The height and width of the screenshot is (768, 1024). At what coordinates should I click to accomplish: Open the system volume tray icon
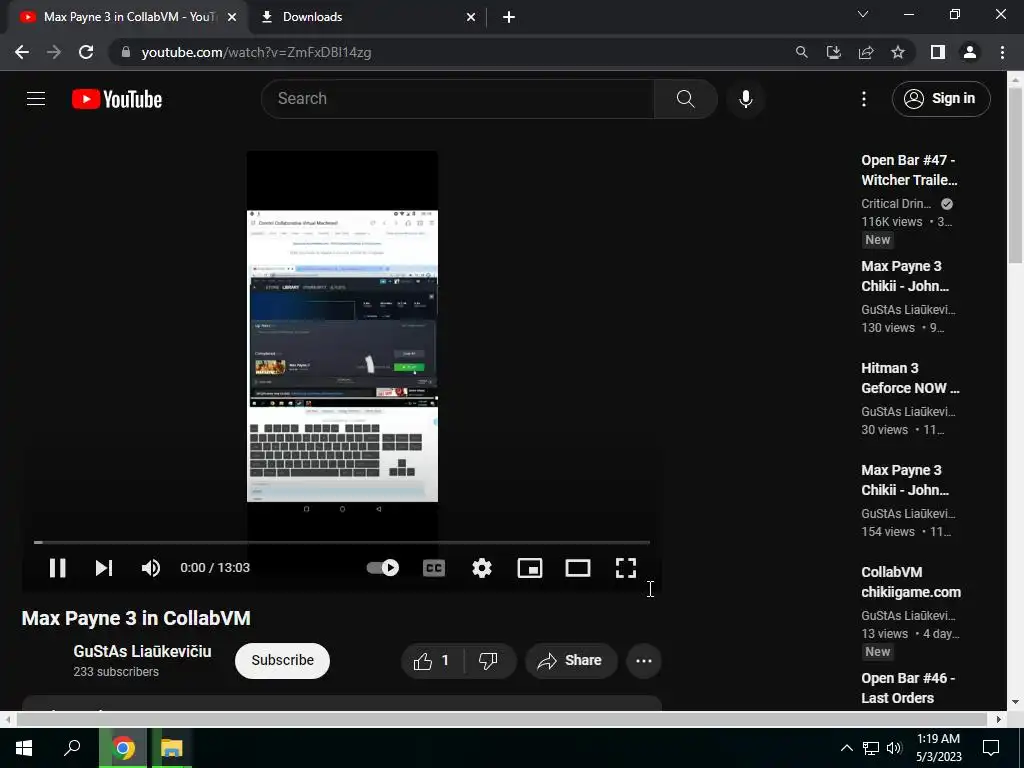[x=894, y=748]
